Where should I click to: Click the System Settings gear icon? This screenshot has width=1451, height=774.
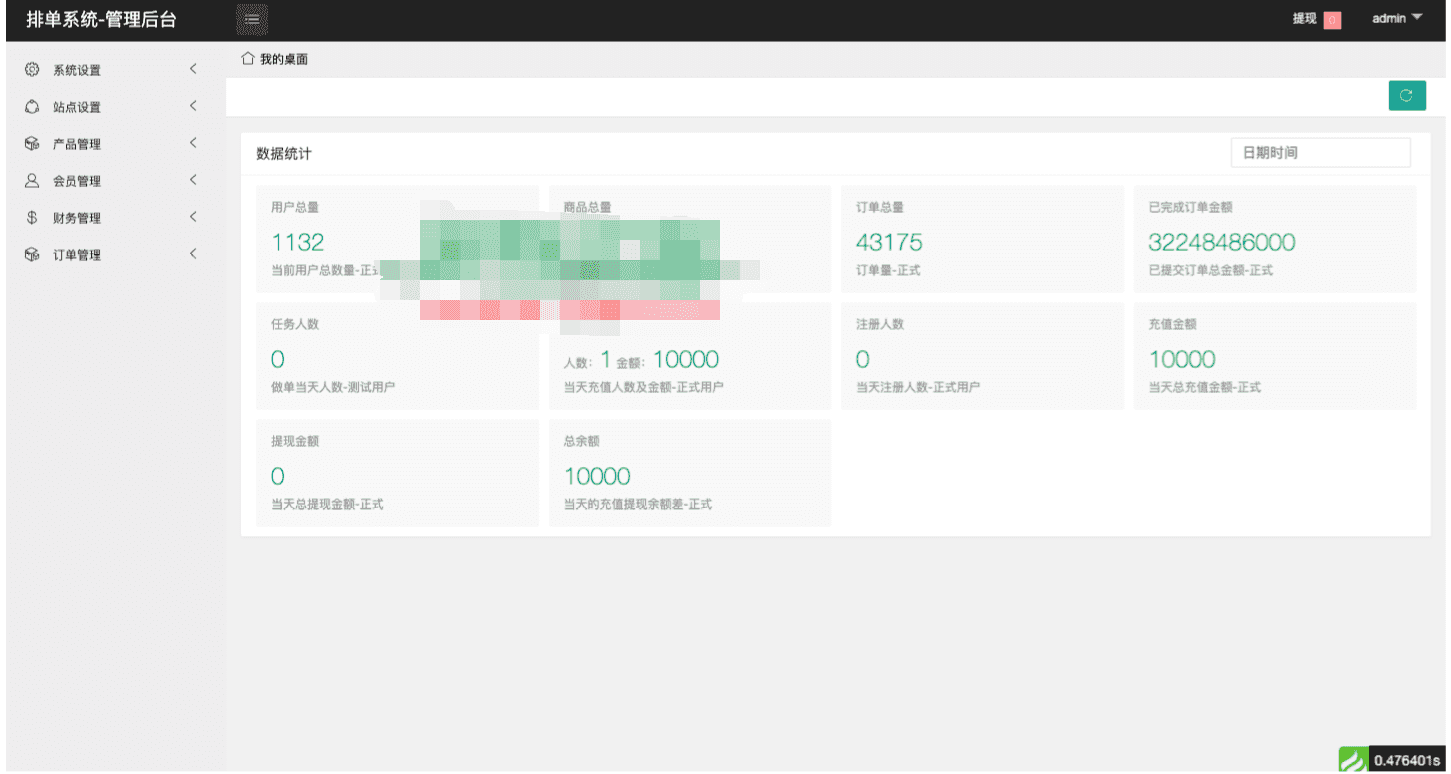pyautogui.click(x=32, y=70)
